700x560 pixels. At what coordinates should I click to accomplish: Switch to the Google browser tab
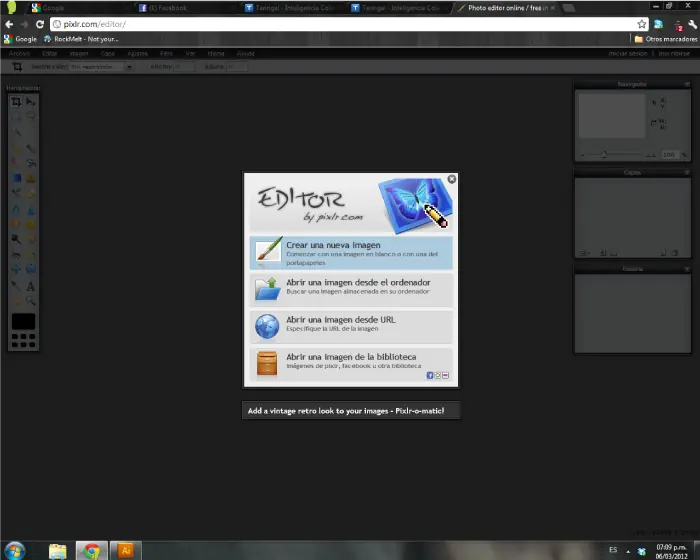[76, 8]
